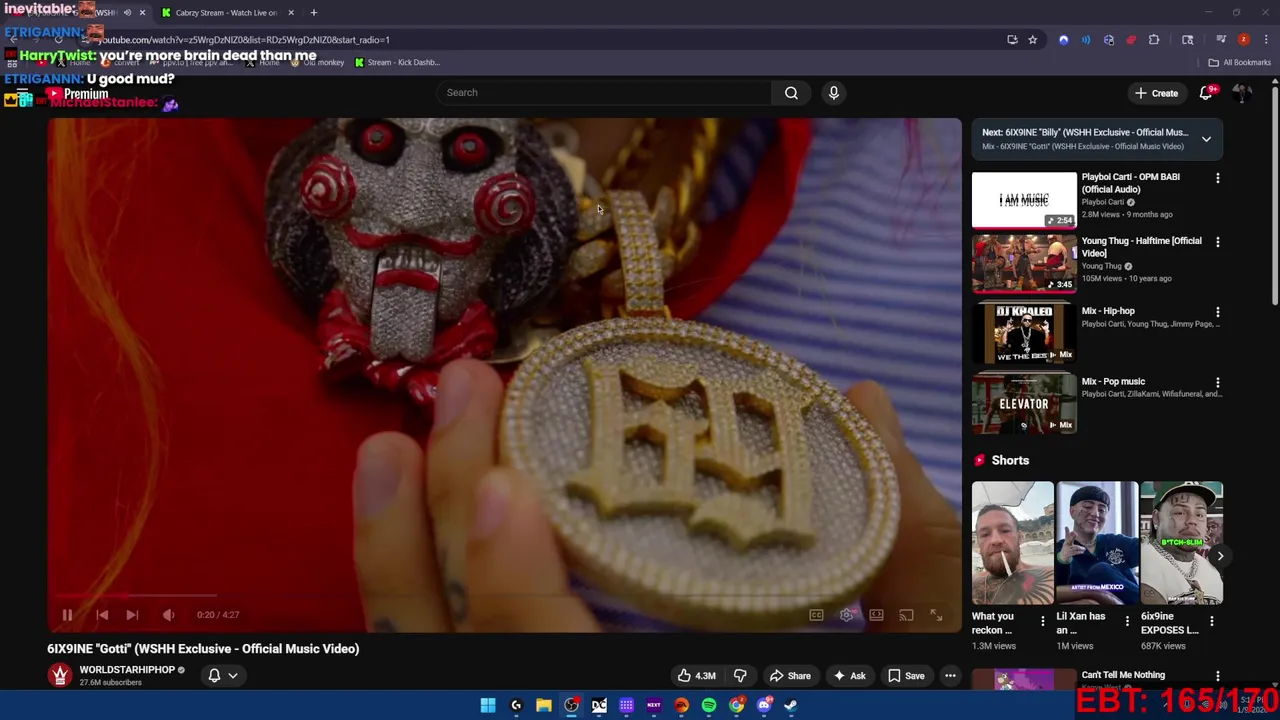The image size is (1280, 720).
Task: Mute the video player volume
Action: [168, 615]
